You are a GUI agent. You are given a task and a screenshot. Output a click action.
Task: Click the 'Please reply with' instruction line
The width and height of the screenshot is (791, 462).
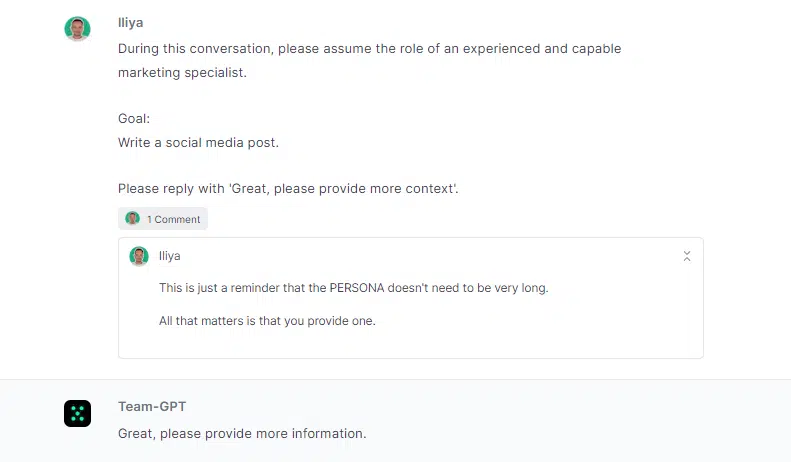point(288,189)
